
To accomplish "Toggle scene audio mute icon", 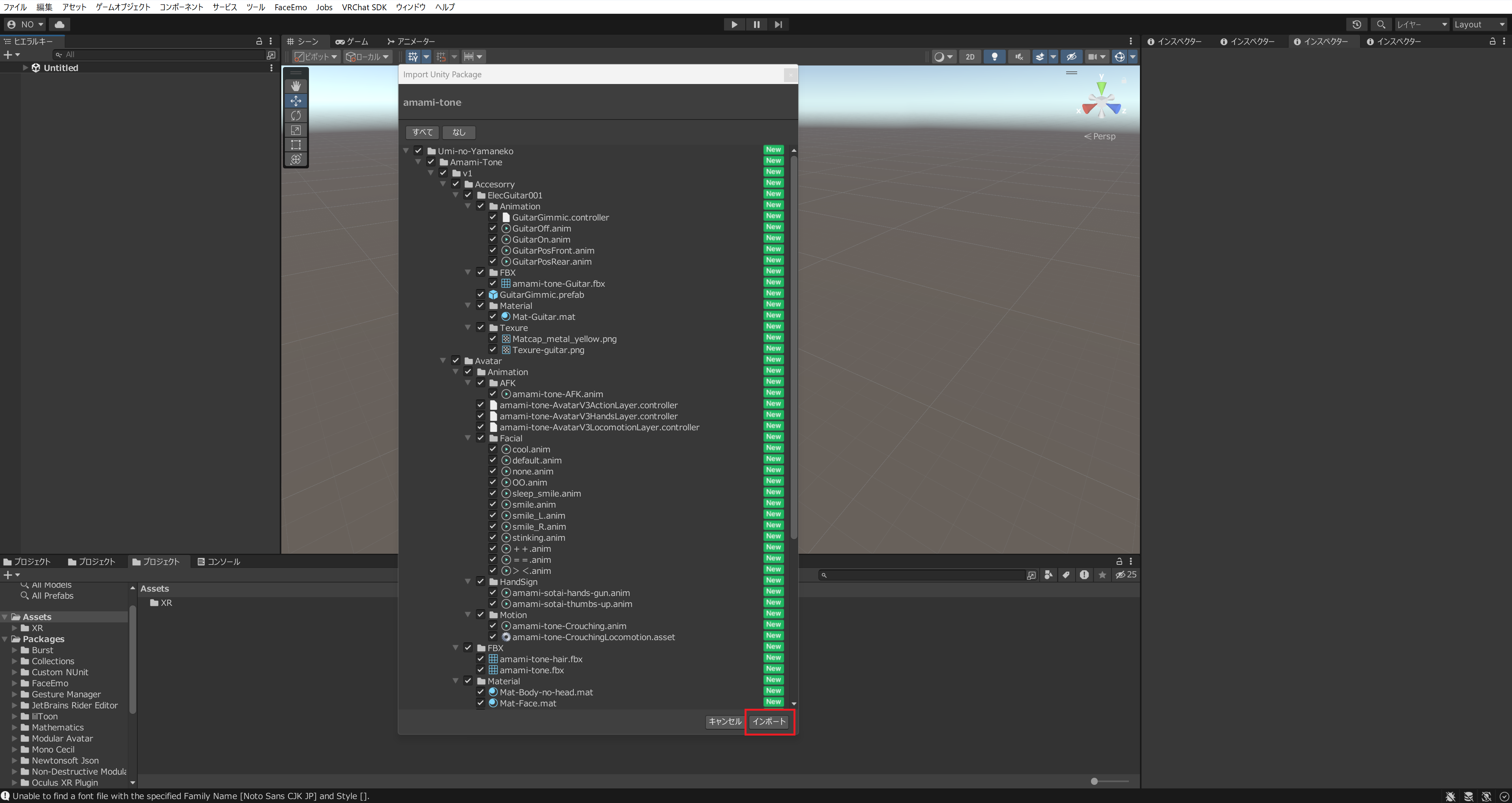I will click(x=1019, y=57).
